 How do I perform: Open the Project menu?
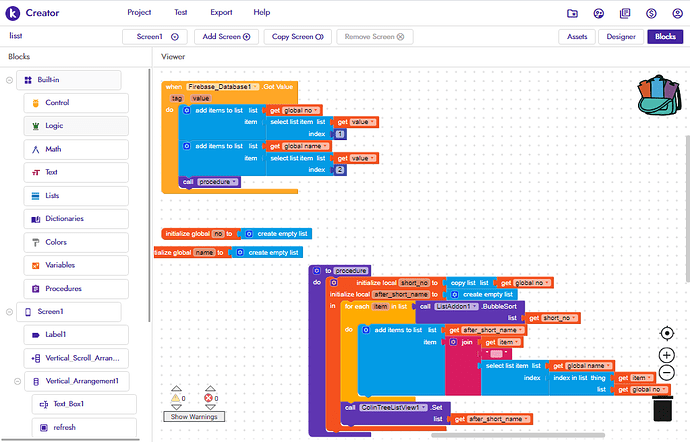click(139, 12)
